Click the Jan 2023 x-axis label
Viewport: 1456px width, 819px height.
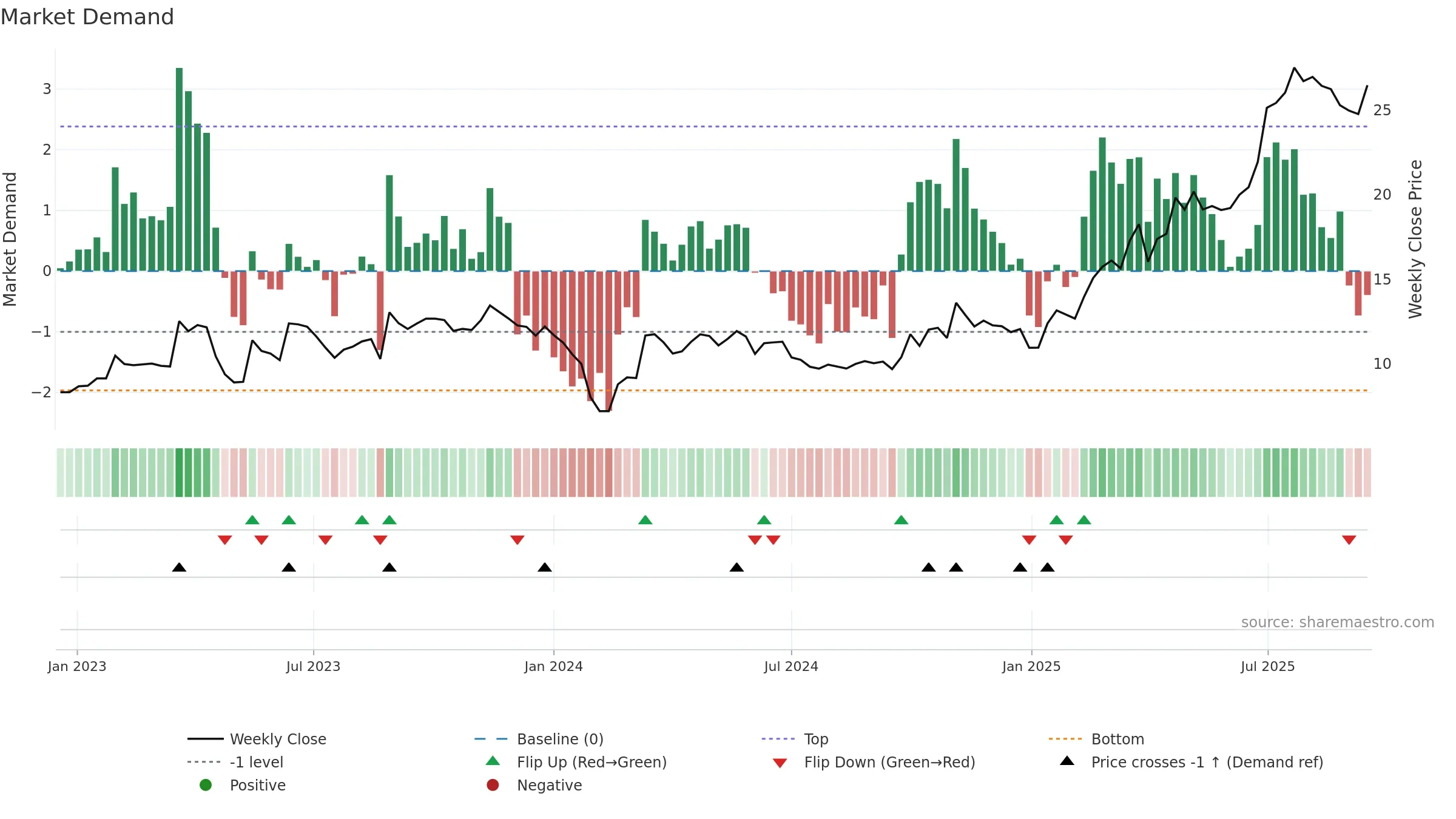coord(77,666)
